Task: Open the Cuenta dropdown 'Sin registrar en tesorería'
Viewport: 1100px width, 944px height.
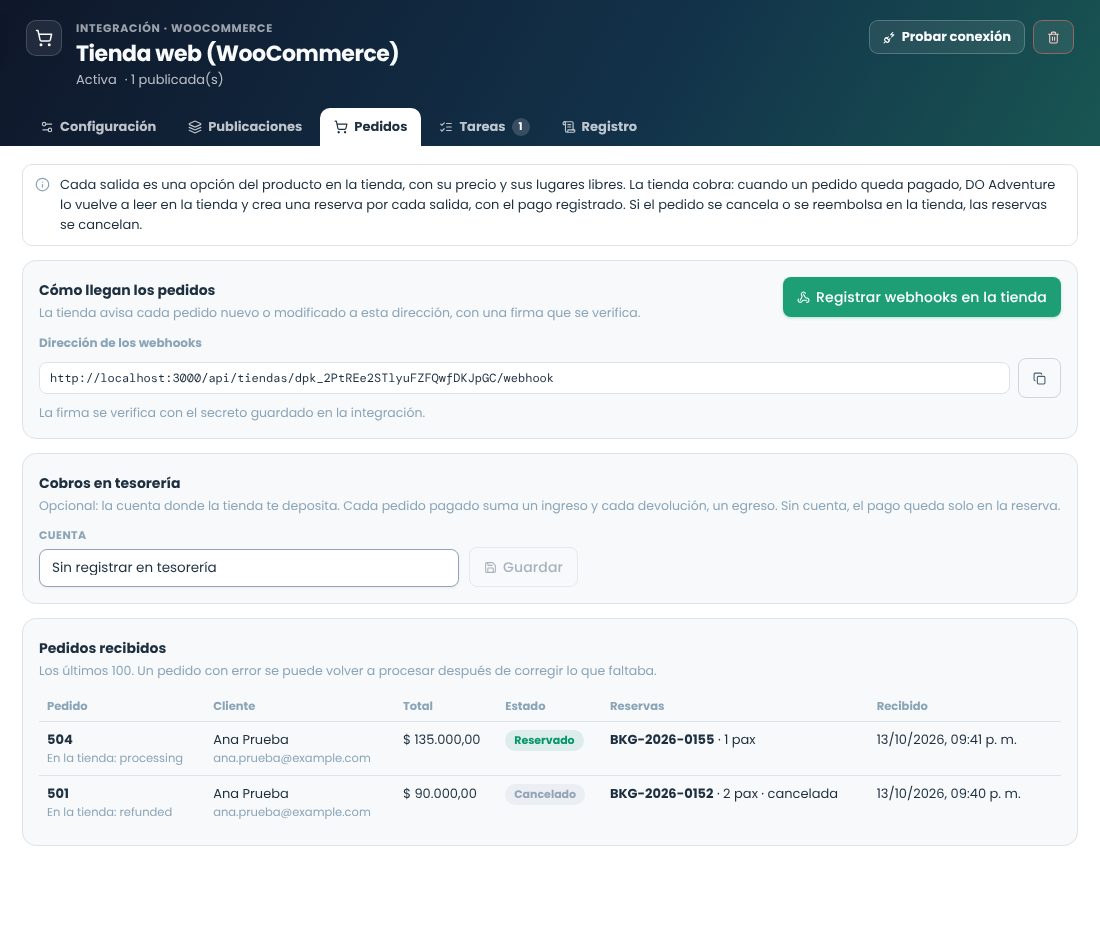Action: (x=249, y=568)
